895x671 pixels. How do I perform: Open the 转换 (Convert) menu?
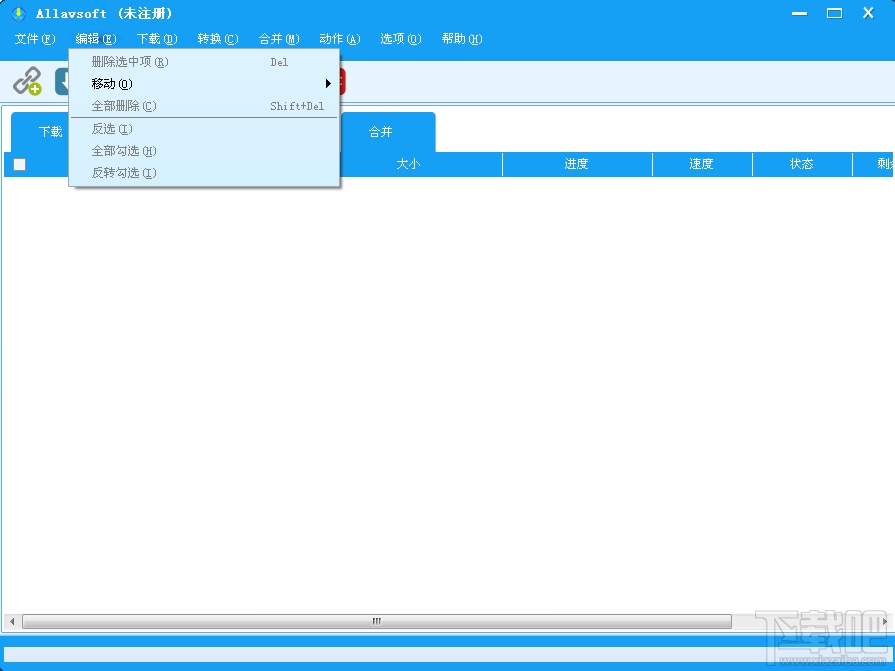pyautogui.click(x=217, y=39)
